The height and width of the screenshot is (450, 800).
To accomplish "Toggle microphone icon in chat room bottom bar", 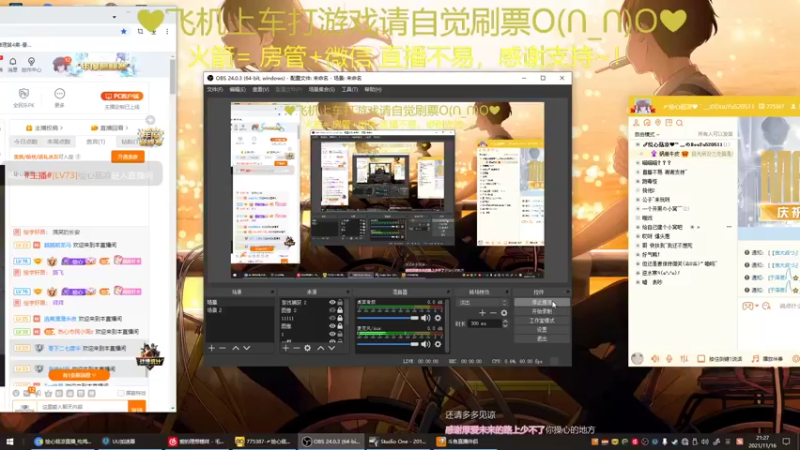I will pyautogui.click(x=669, y=359).
